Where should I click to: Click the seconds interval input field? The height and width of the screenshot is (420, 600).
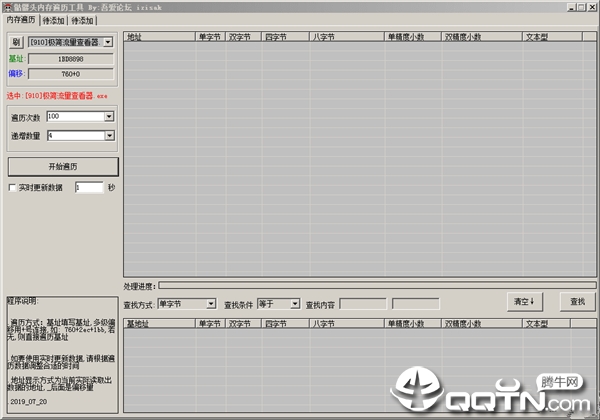pos(89,187)
